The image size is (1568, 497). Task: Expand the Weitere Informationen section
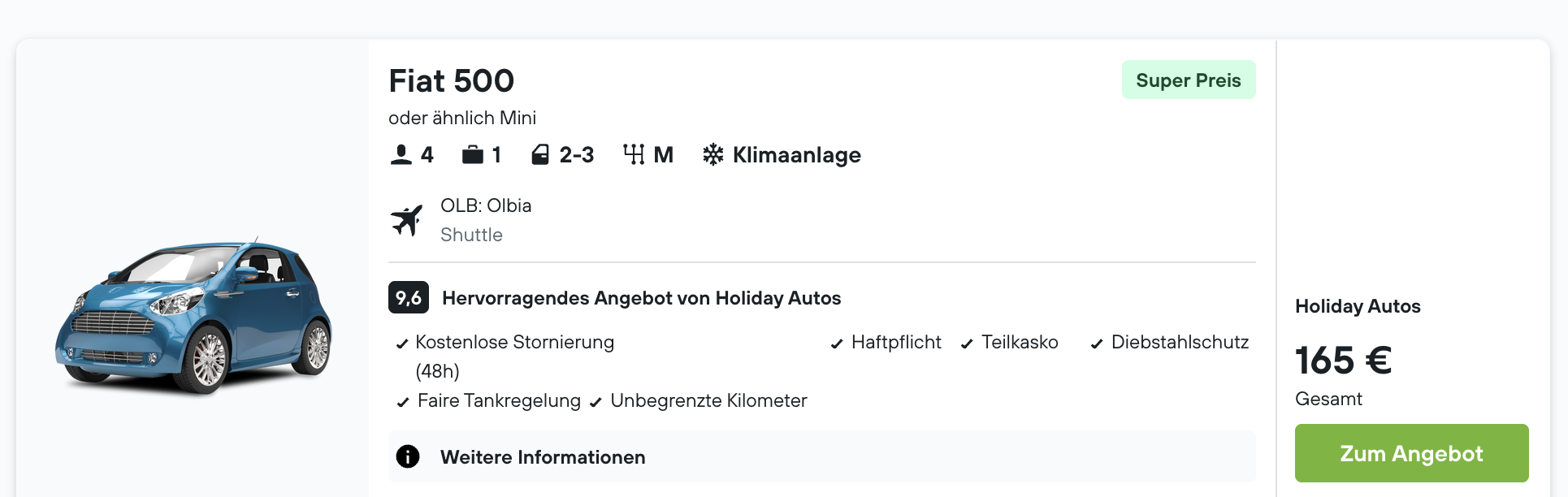pyautogui.click(x=543, y=457)
